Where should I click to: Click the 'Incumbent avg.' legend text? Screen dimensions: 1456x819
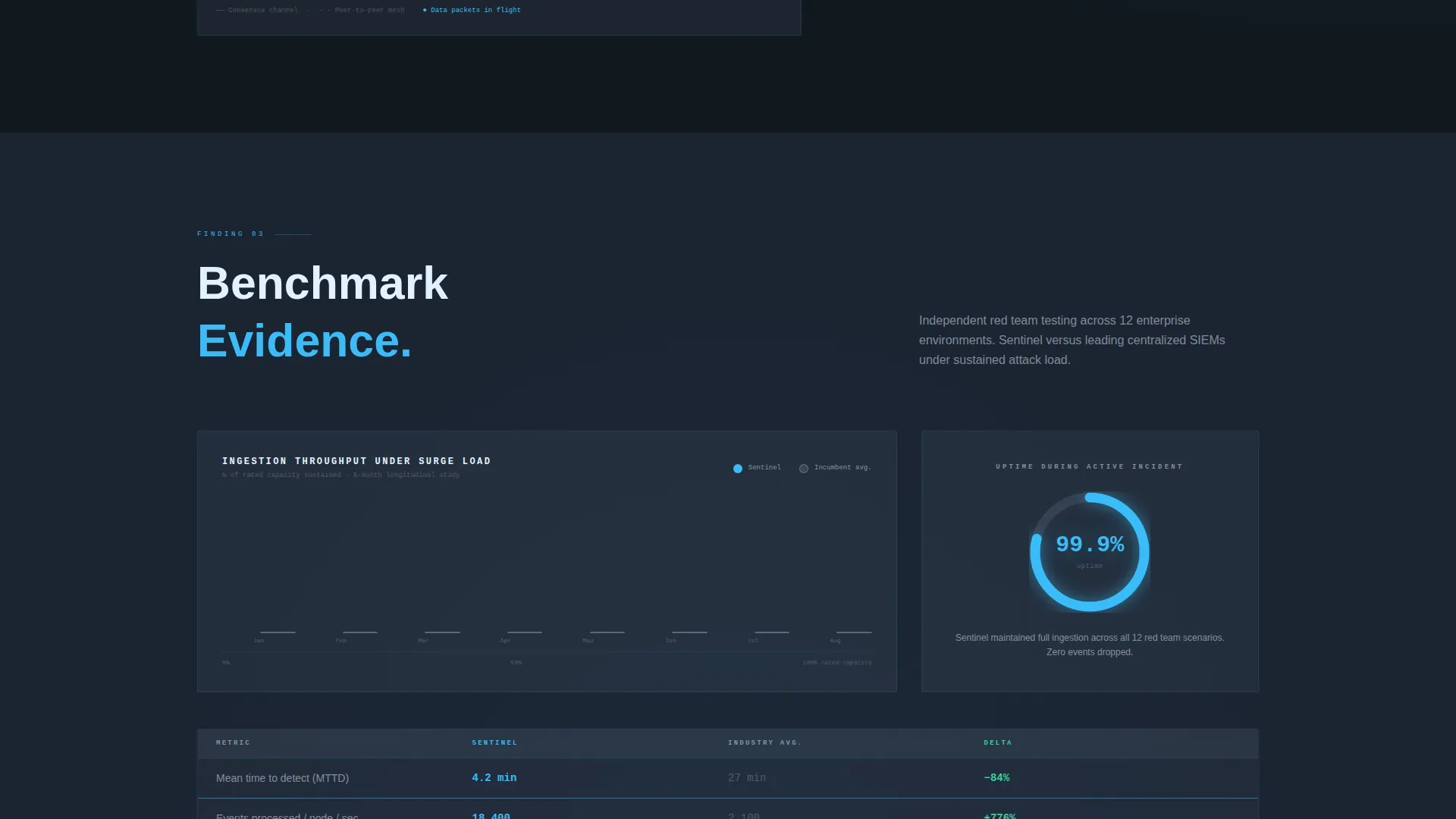pos(843,467)
